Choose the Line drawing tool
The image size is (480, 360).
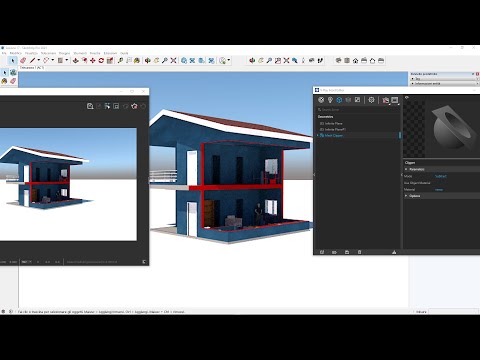point(32,60)
